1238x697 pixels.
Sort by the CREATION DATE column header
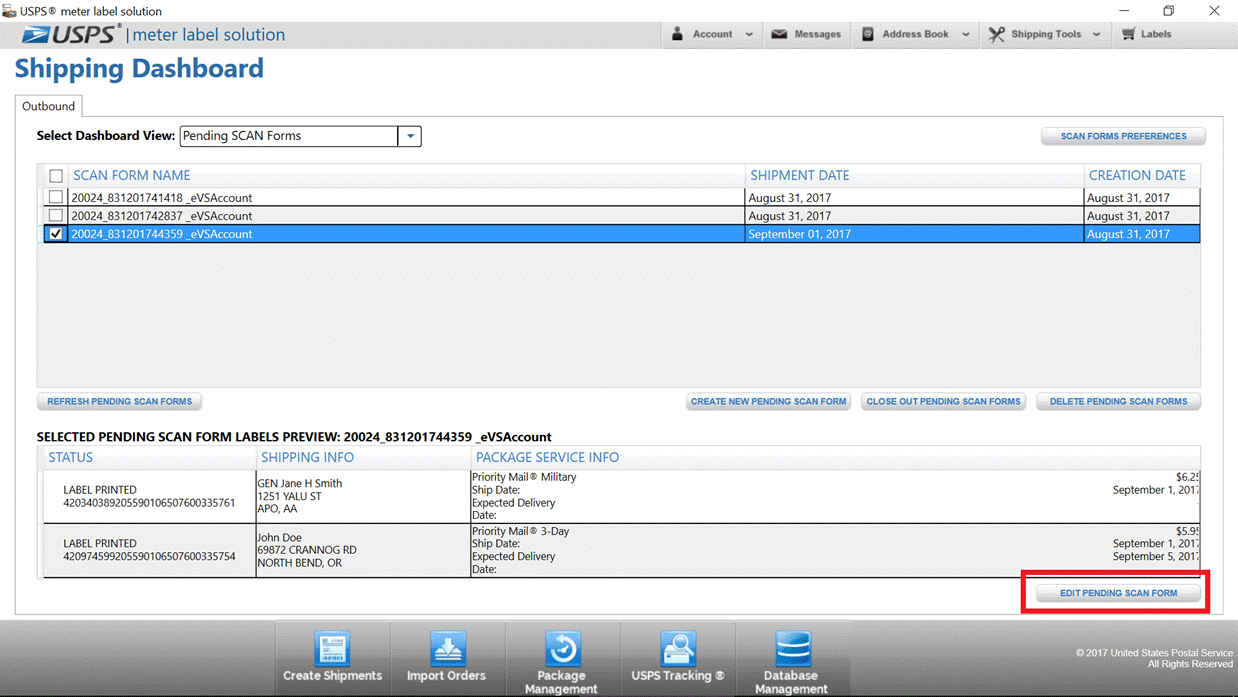point(1137,175)
